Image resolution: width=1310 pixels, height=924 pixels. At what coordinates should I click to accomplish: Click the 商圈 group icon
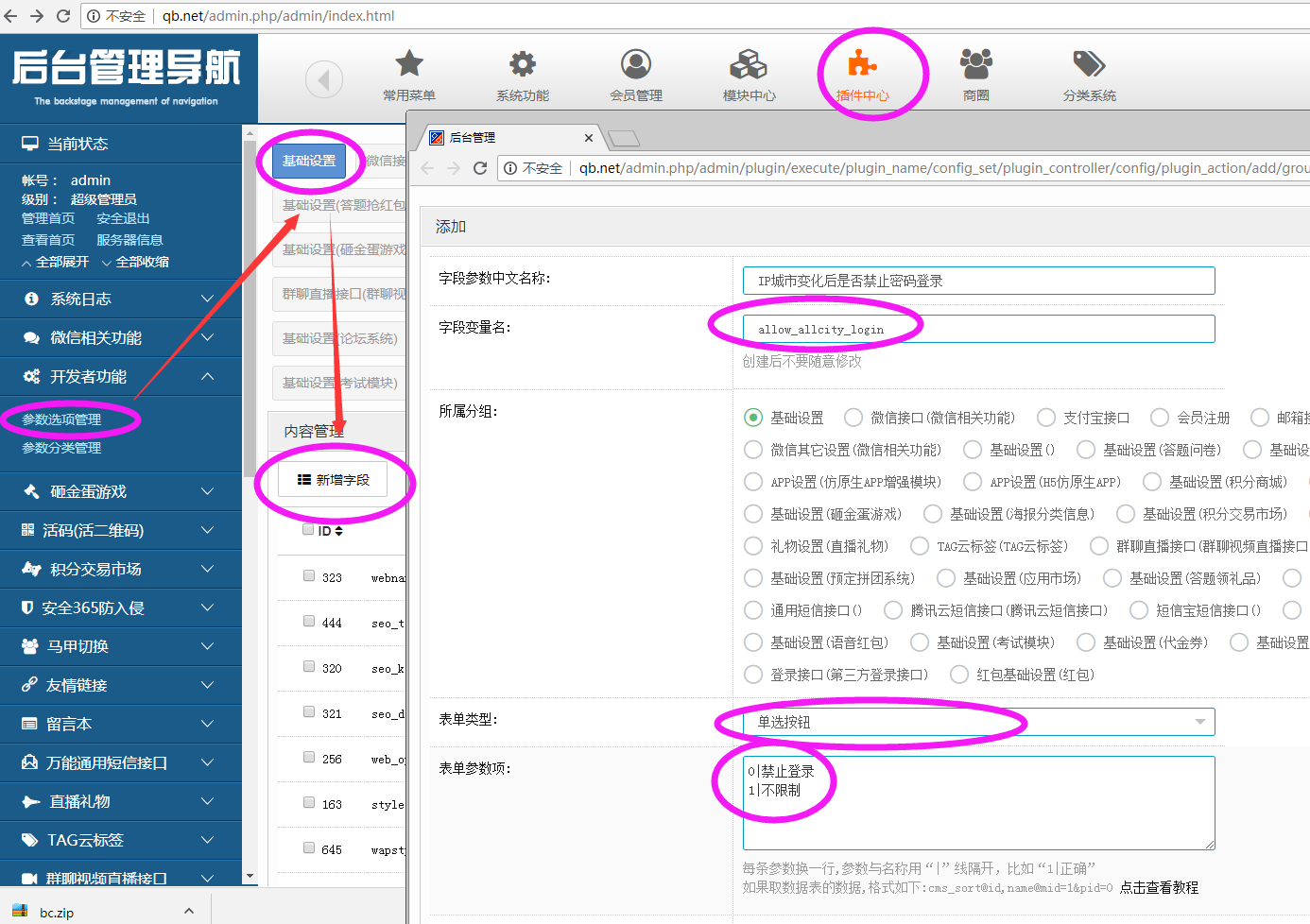click(x=975, y=64)
